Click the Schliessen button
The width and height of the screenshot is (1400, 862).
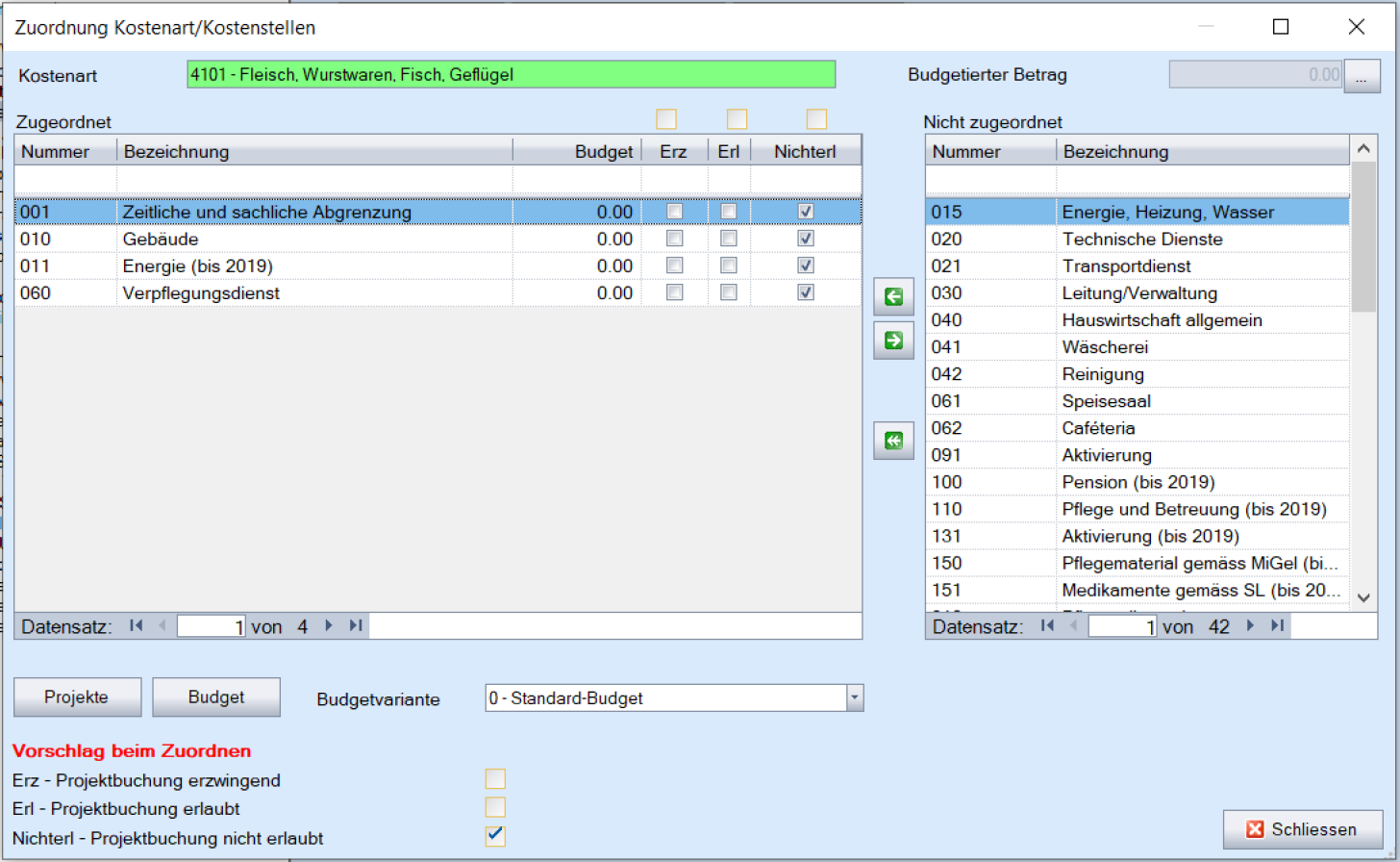(x=1302, y=829)
